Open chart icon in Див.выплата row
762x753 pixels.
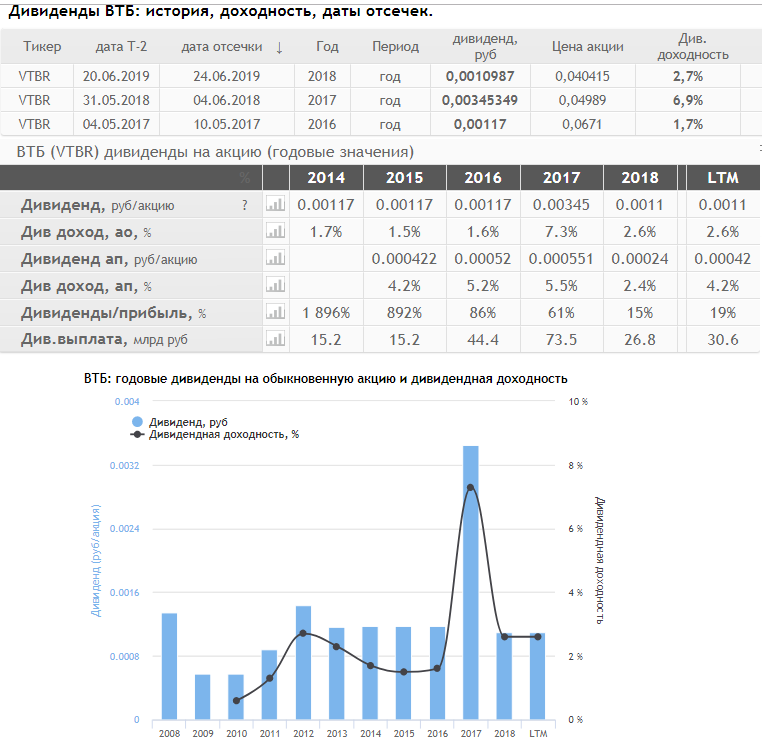275,339
